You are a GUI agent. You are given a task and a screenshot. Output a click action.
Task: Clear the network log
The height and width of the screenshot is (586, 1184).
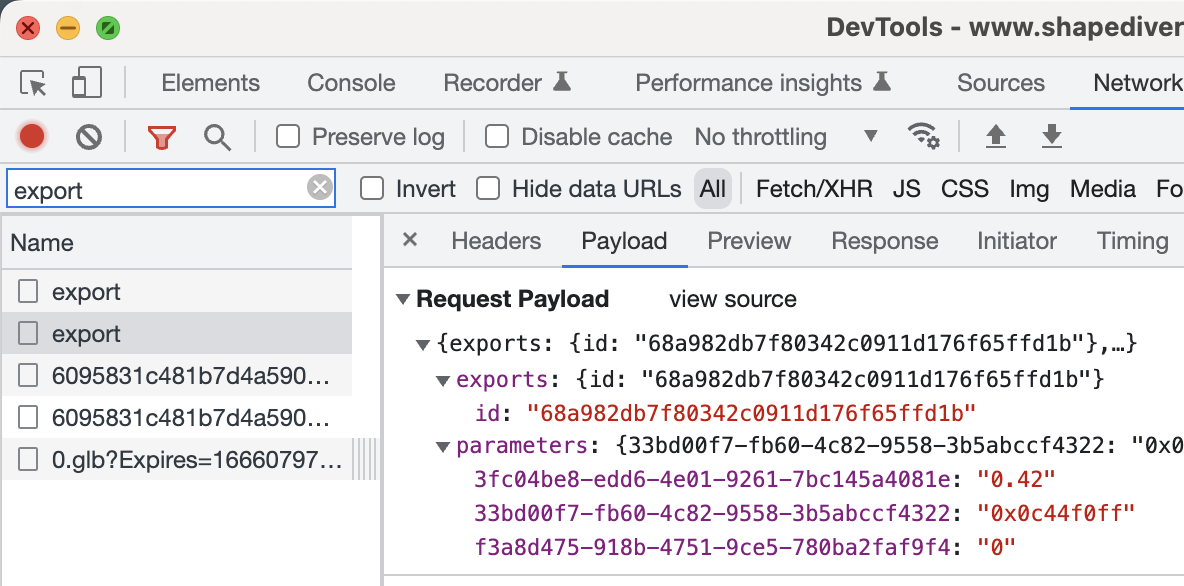[x=89, y=137]
